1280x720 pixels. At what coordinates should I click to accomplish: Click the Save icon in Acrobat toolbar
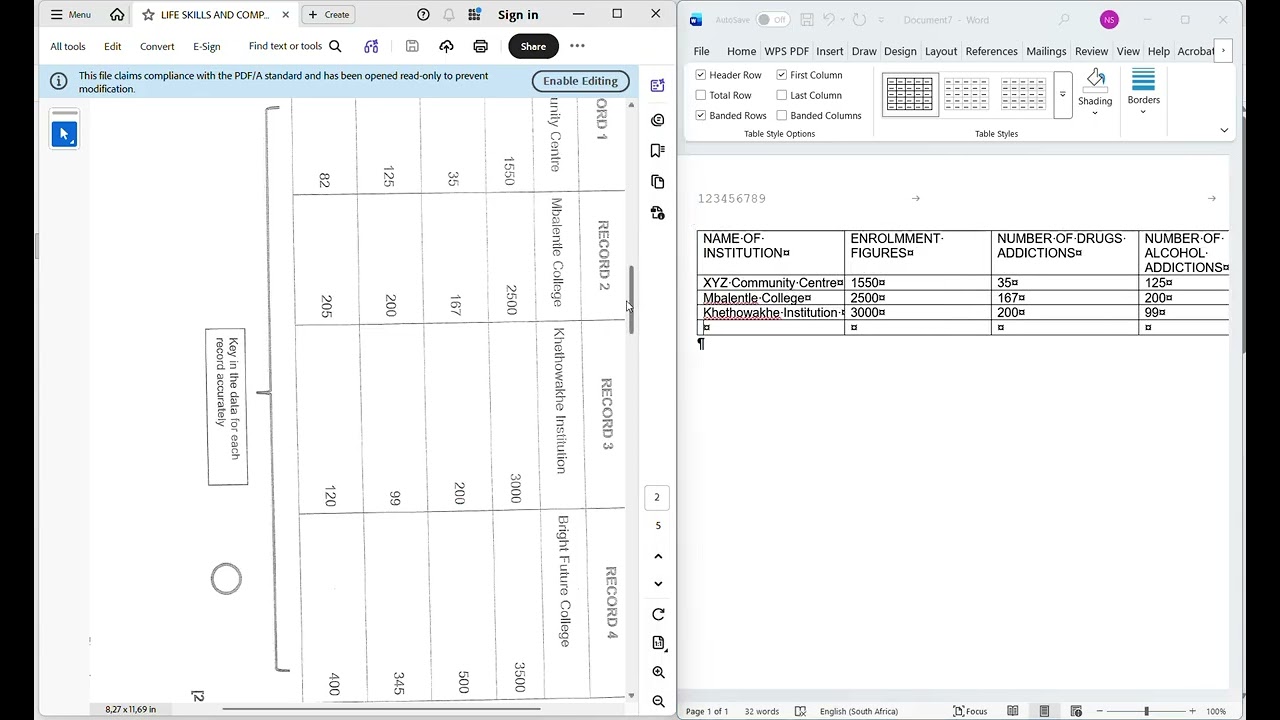[x=412, y=46]
